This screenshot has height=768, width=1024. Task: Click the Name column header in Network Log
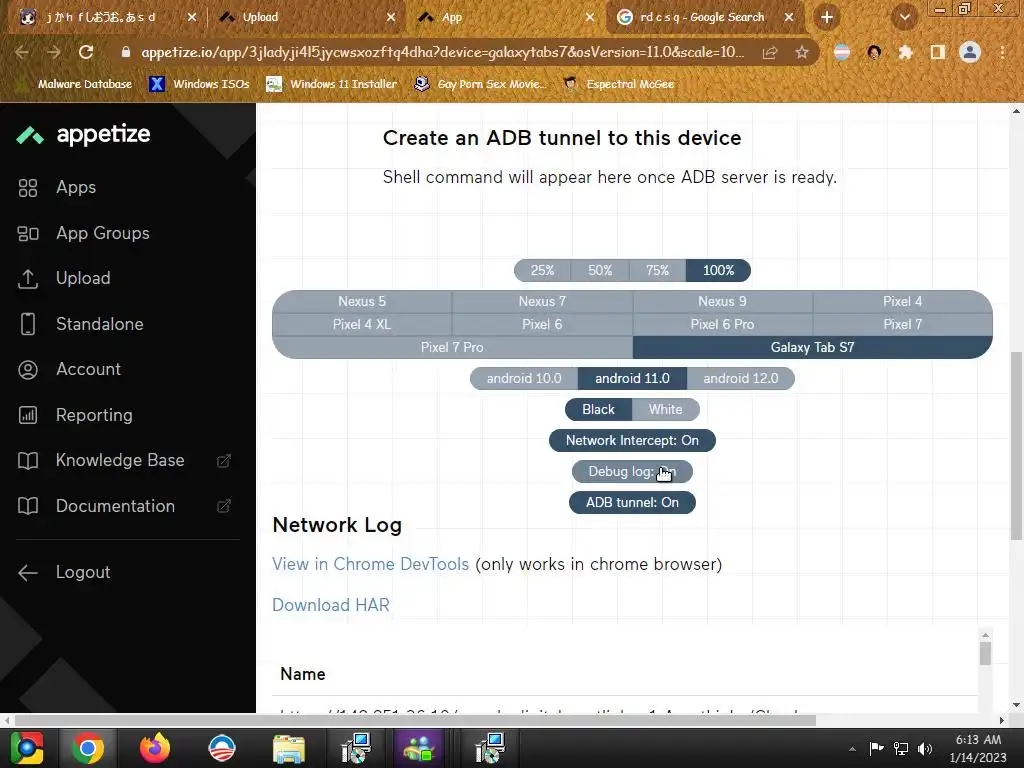302,675
